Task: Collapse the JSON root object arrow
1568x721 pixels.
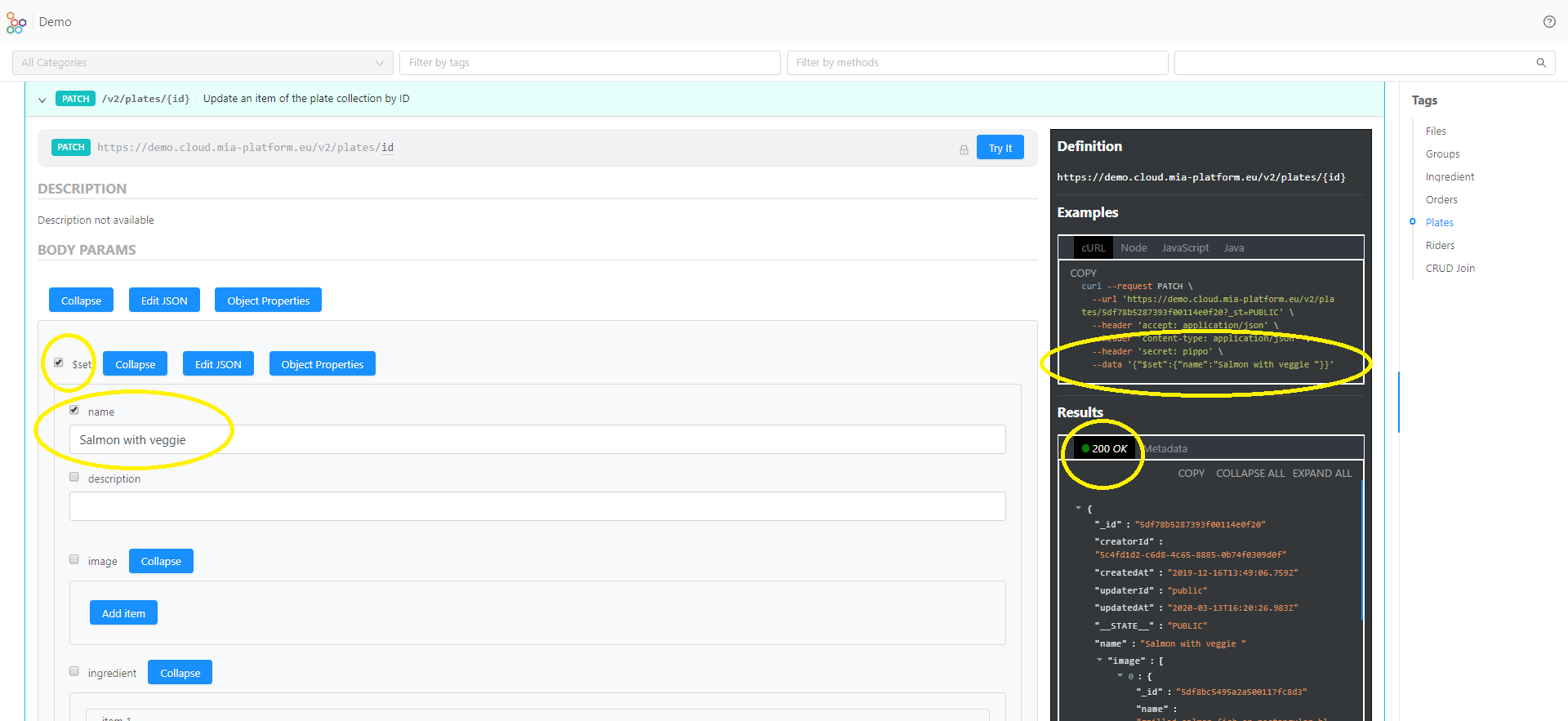Action: click(x=1078, y=508)
